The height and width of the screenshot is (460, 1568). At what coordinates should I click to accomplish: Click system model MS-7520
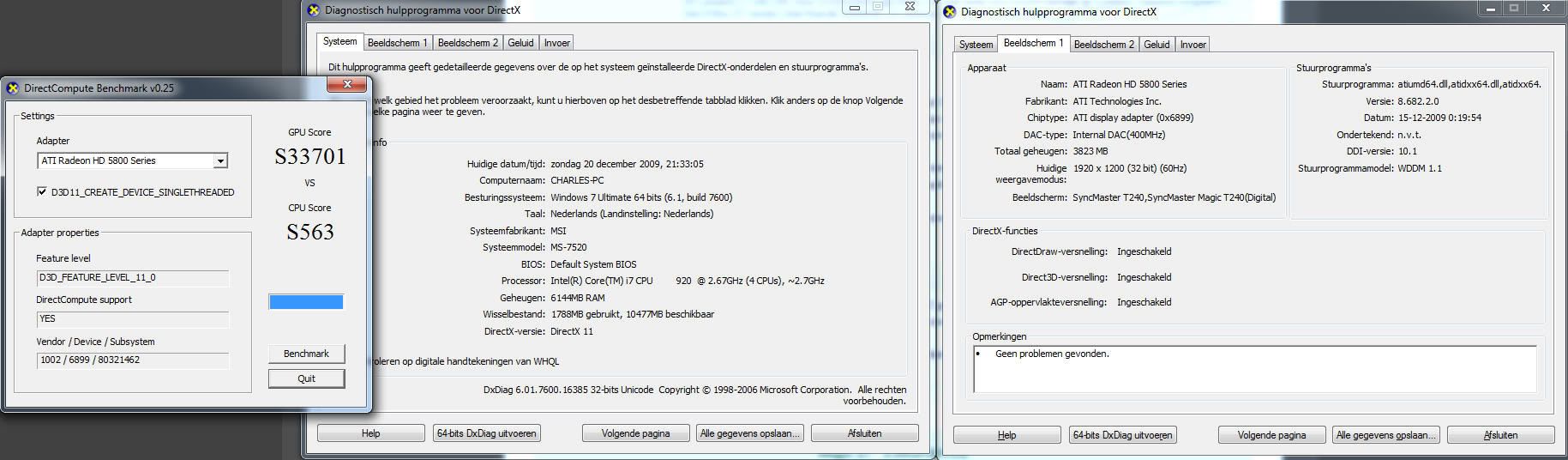click(x=570, y=247)
